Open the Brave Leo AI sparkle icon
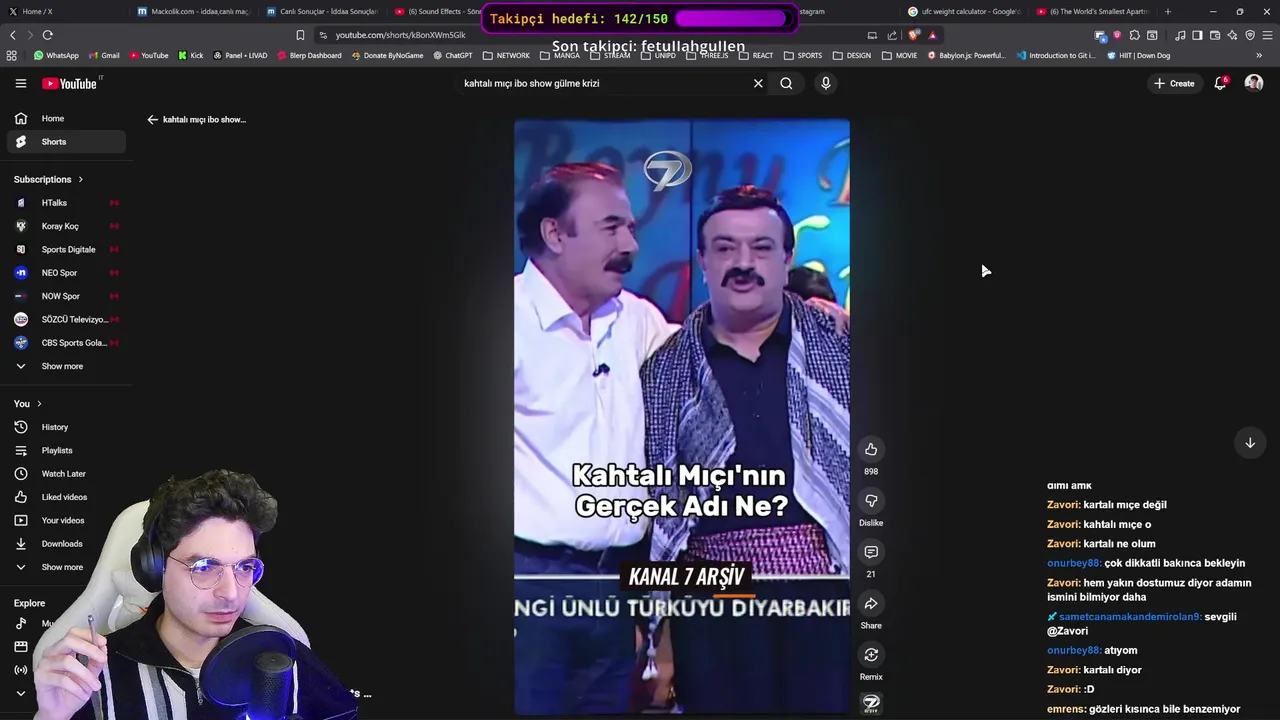 pos(1232,35)
